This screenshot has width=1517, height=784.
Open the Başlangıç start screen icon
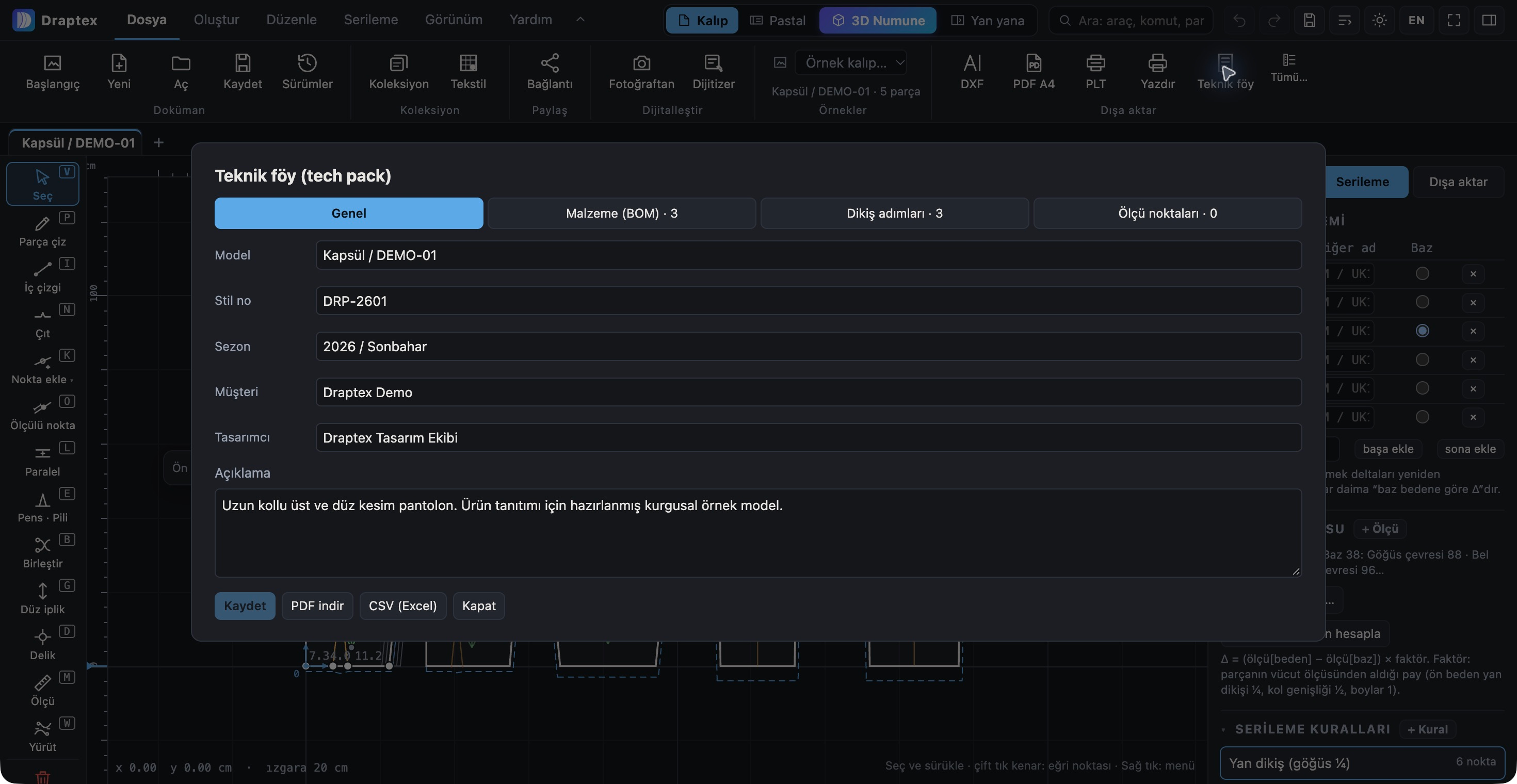tap(53, 71)
